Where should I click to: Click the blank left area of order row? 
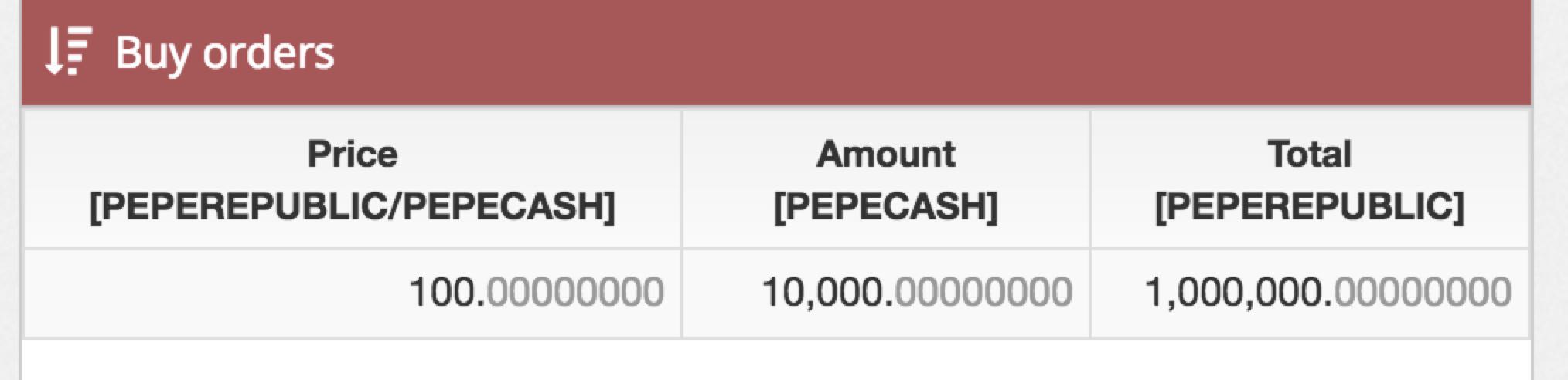pyautogui.click(x=209, y=293)
